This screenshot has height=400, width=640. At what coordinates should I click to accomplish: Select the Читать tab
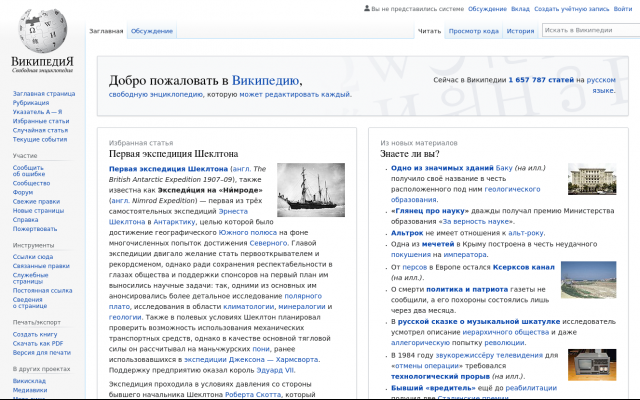(429, 31)
